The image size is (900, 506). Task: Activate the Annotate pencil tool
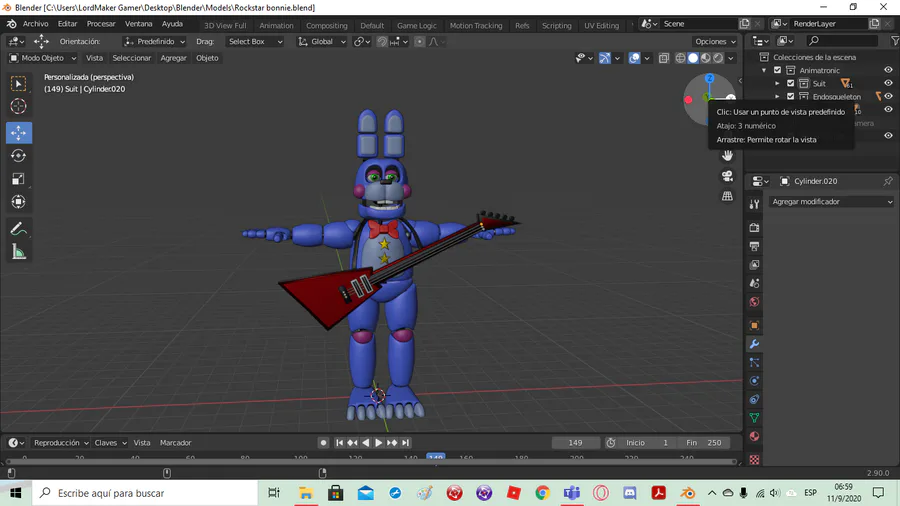[18, 229]
